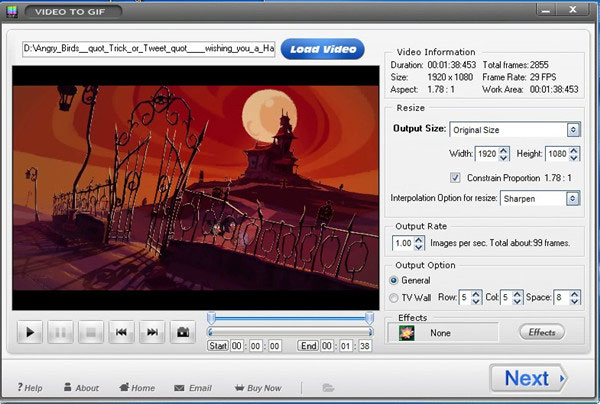Click the Start label button
600x404 pixels.
click(218, 346)
